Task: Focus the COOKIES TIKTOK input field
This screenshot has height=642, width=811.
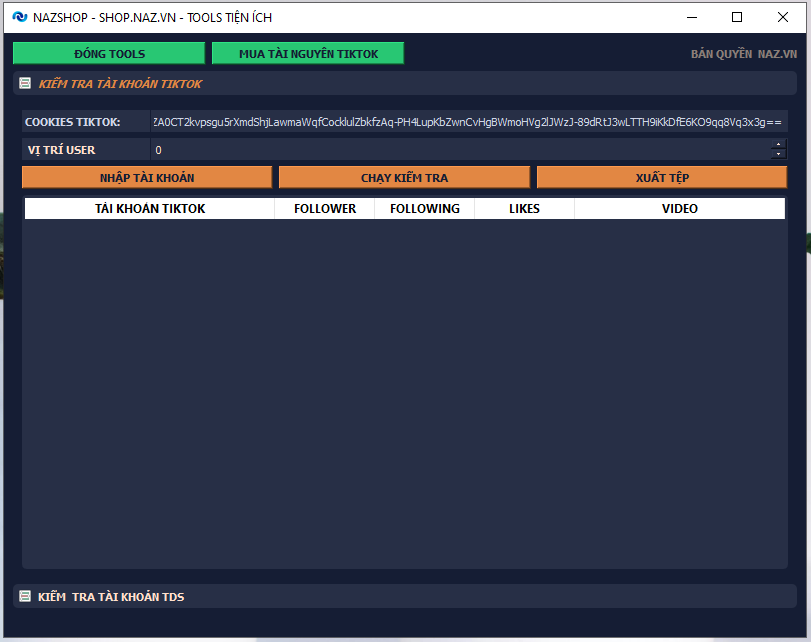Action: pyautogui.click(x=469, y=122)
